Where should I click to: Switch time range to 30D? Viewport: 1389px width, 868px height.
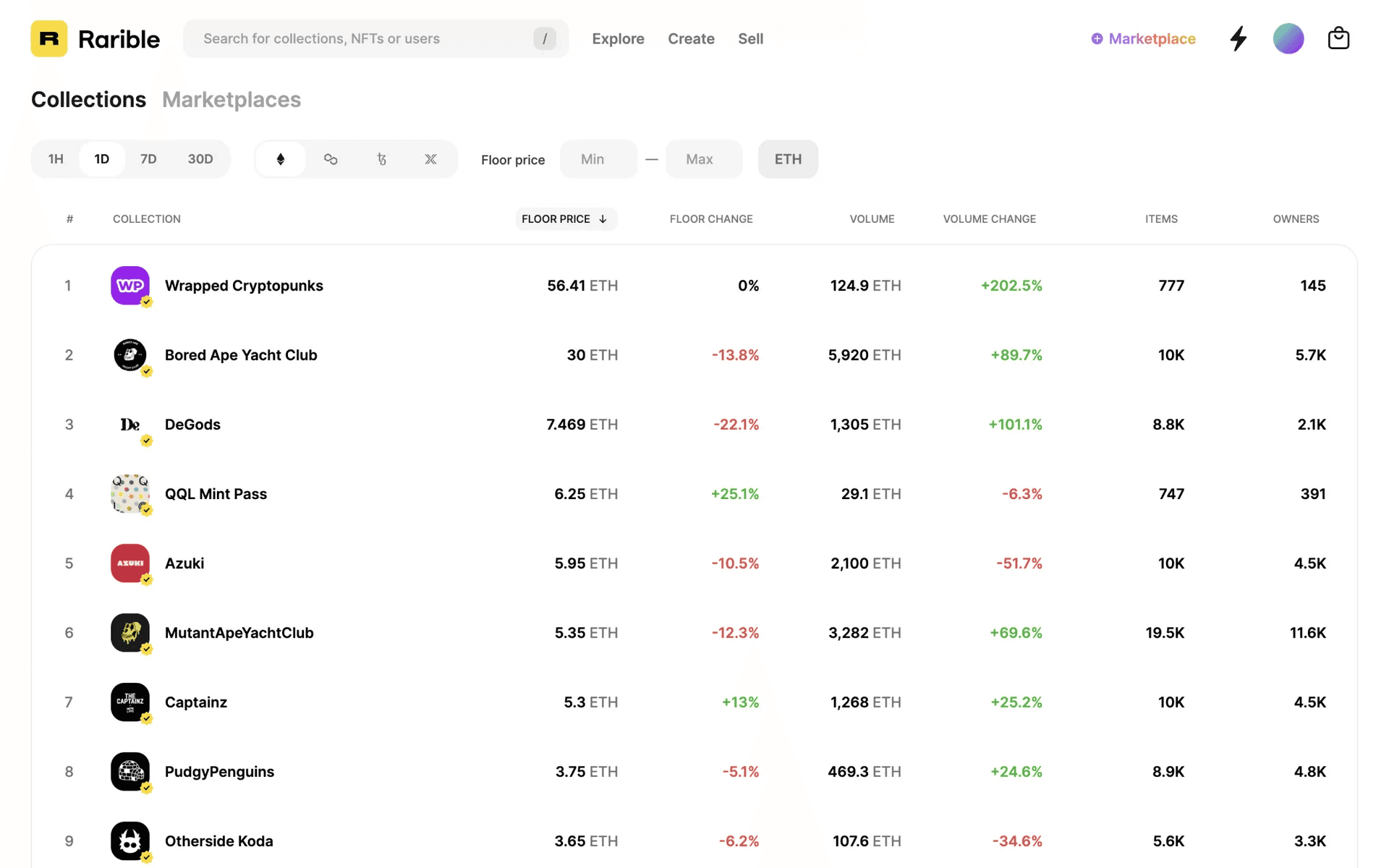click(200, 159)
